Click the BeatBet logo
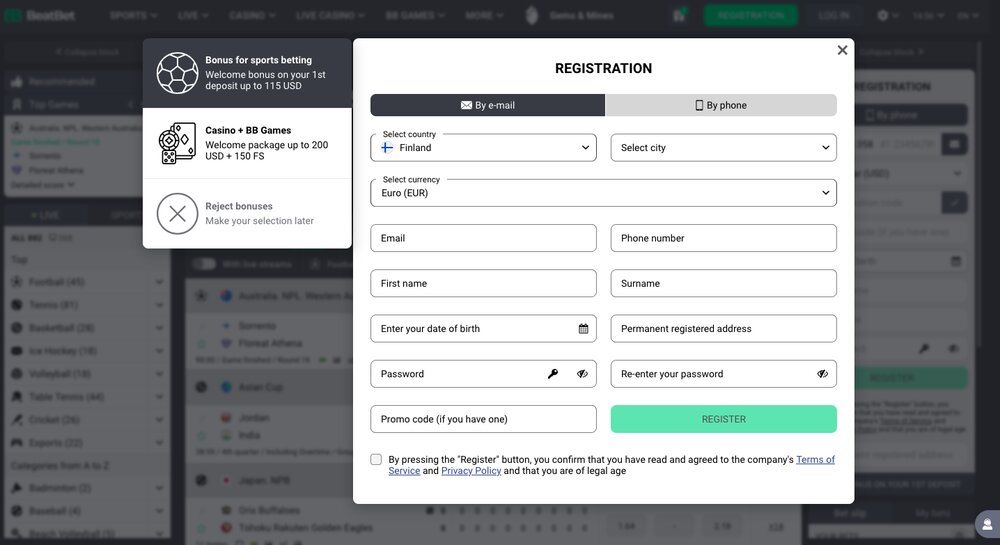Screen dimensions: 1000x545 [40, 15]
